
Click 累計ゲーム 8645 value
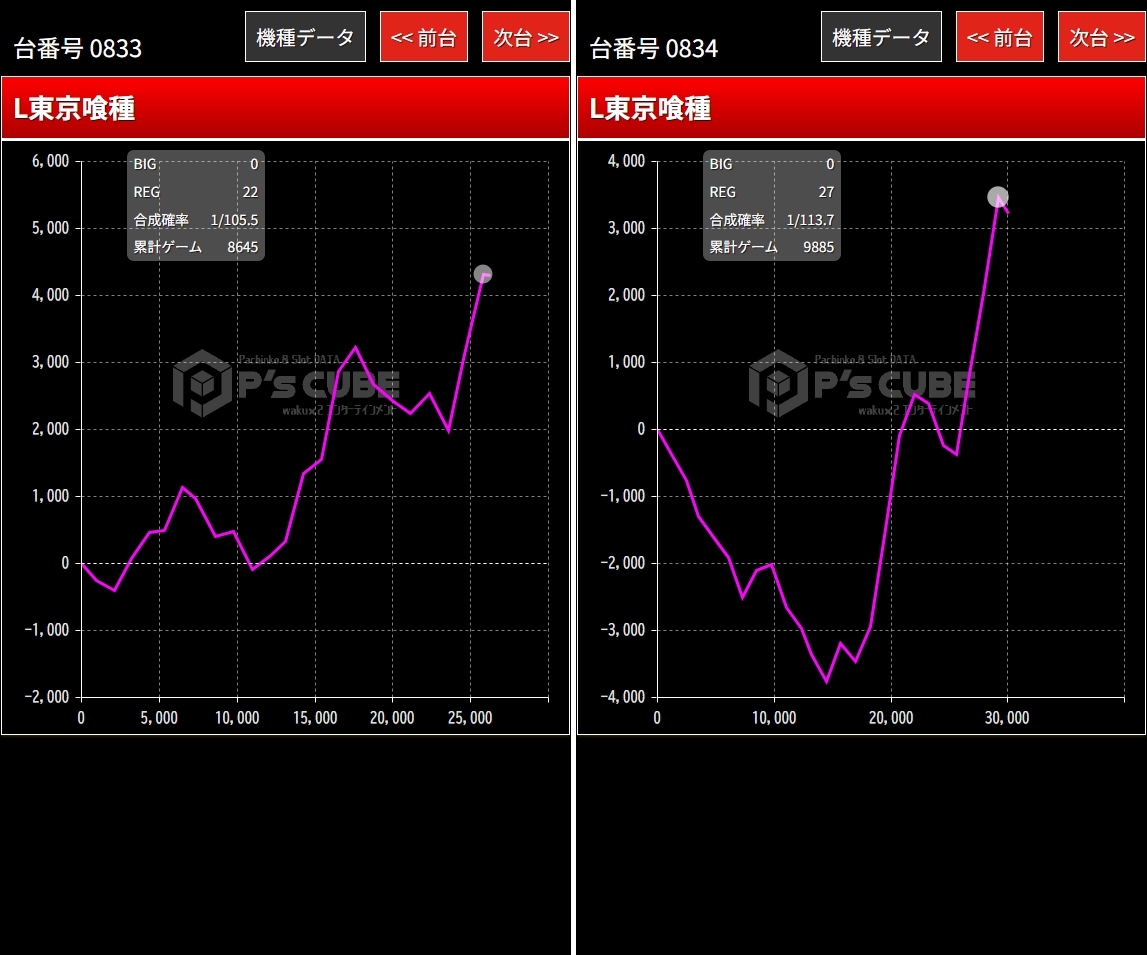pyautogui.click(x=242, y=247)
